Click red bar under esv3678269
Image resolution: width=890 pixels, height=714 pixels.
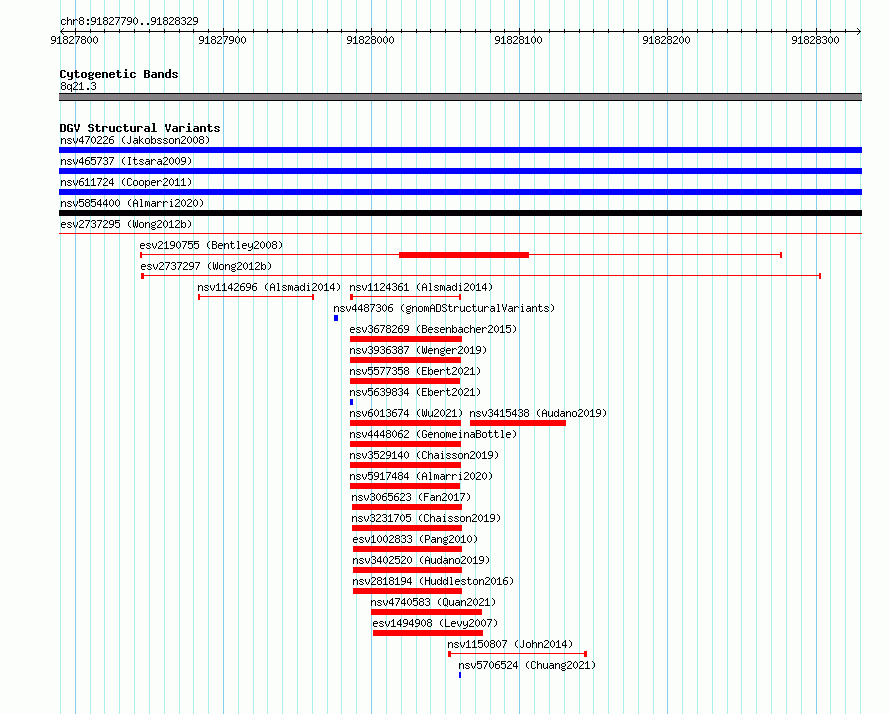pyautogui.click(x=406, y=339)
